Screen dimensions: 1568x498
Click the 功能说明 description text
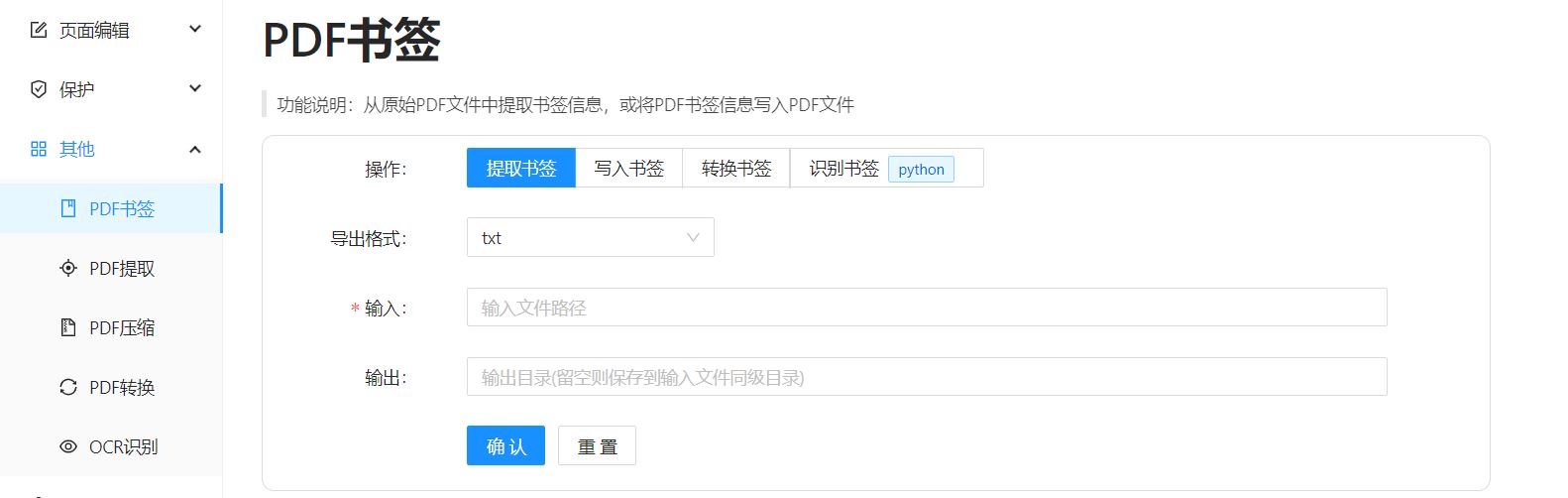pyautogui.click(x=565, y=104)
